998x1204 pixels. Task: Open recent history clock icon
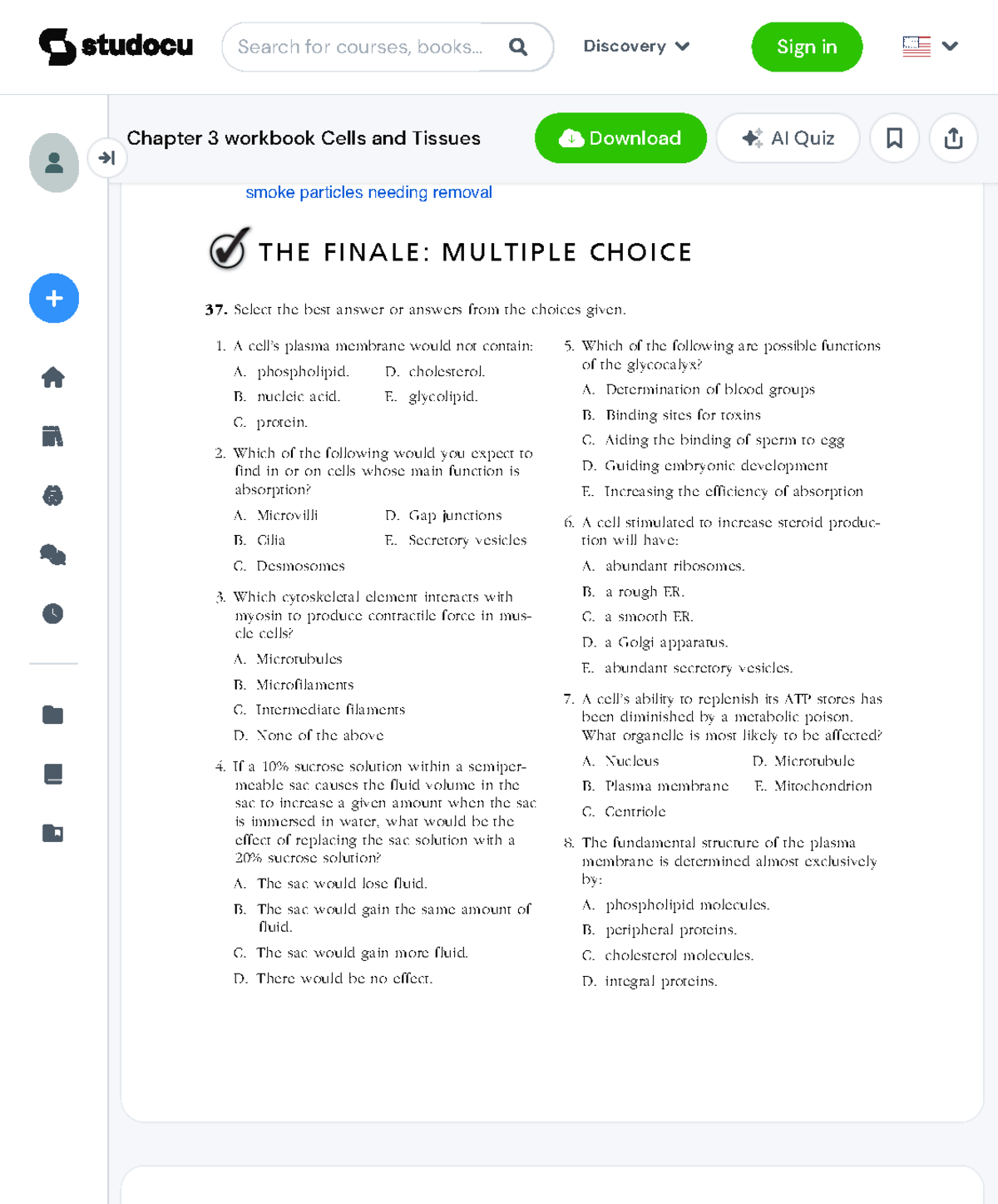click(x=53, y=614)
